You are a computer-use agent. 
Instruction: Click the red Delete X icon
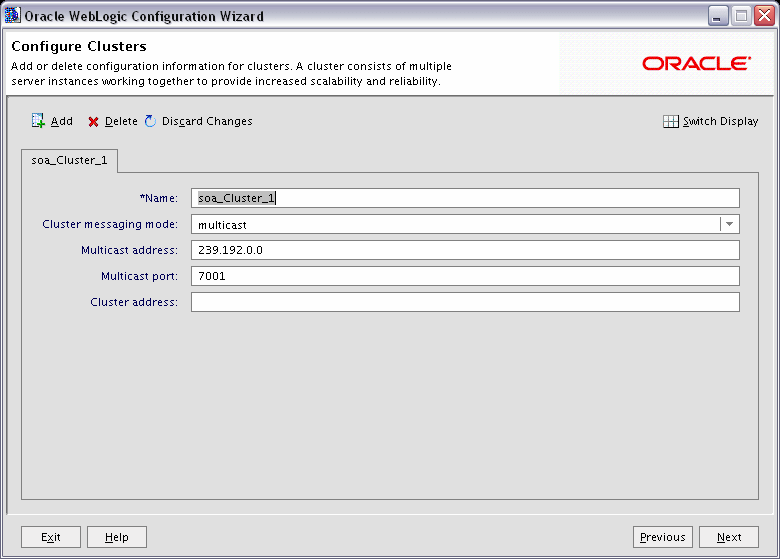coord(93,122)
